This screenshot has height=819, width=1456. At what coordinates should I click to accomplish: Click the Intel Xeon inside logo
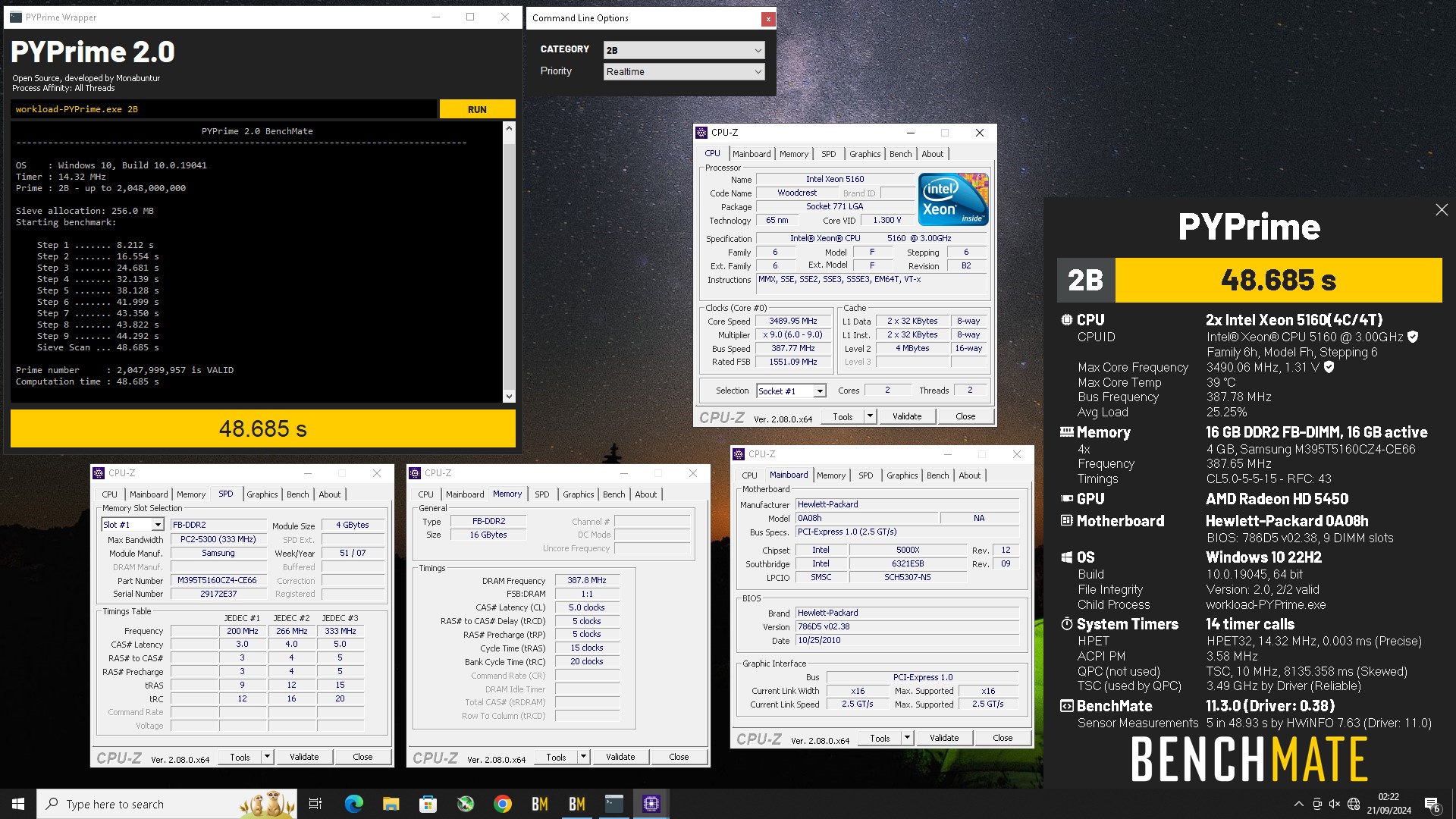953,199
